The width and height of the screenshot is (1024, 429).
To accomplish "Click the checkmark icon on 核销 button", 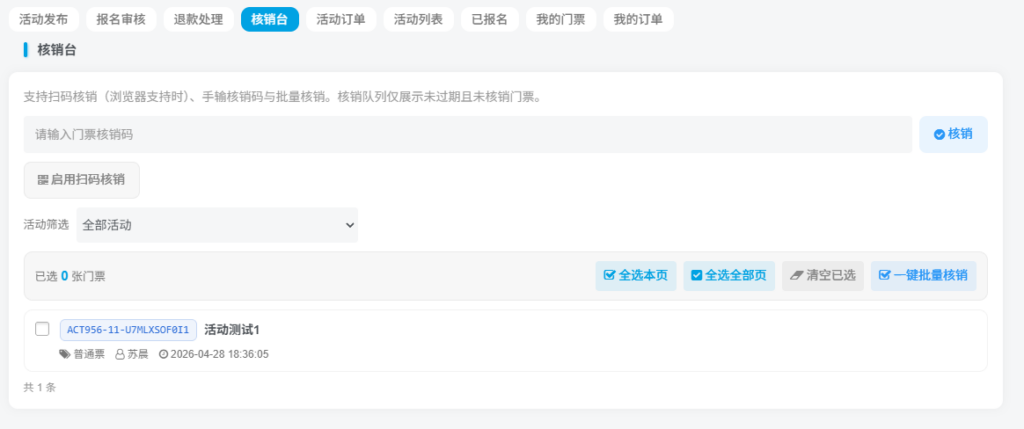I will [939, 135].
